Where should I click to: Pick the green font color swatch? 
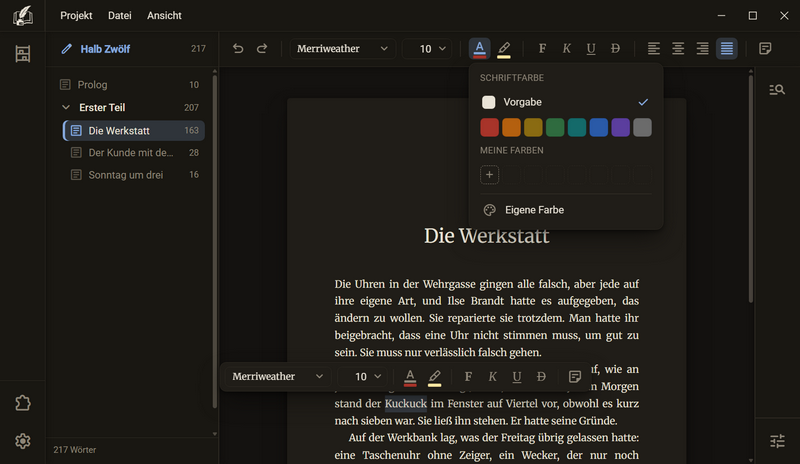pyautogui.click(x=555, y=128)
